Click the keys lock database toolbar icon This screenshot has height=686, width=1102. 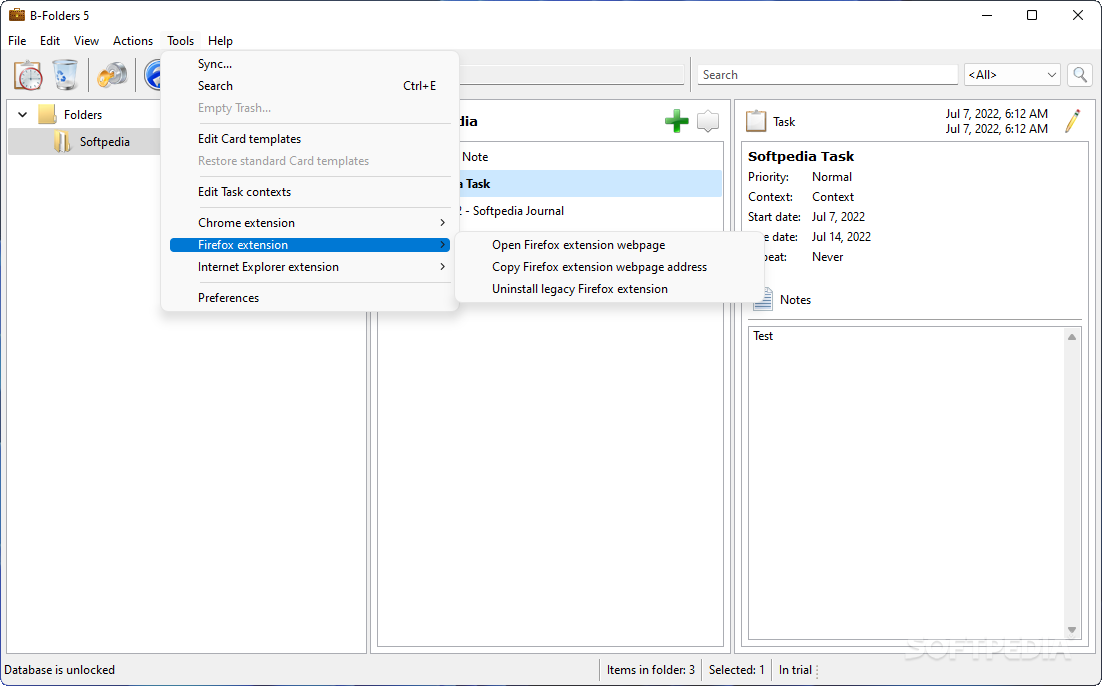pos(112,75)
